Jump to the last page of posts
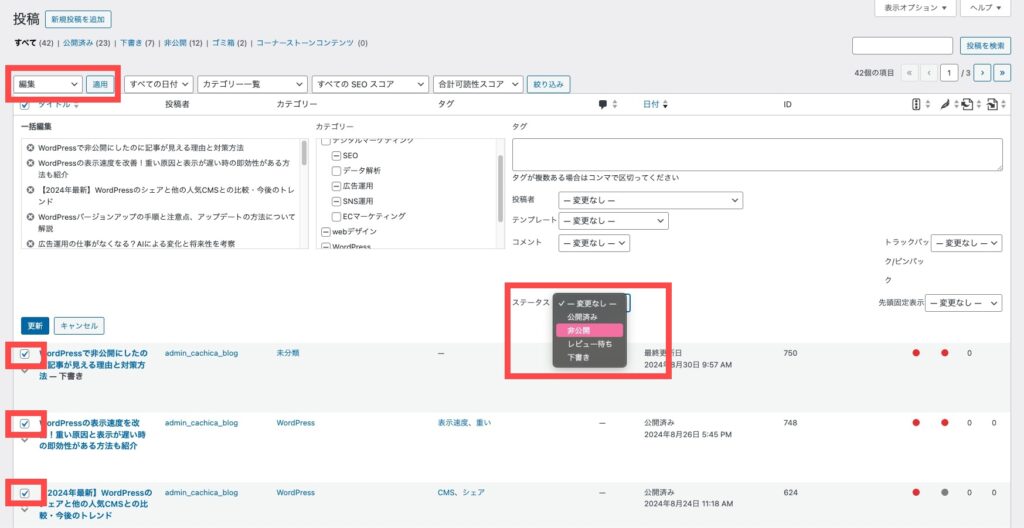 pos(1002,73)
